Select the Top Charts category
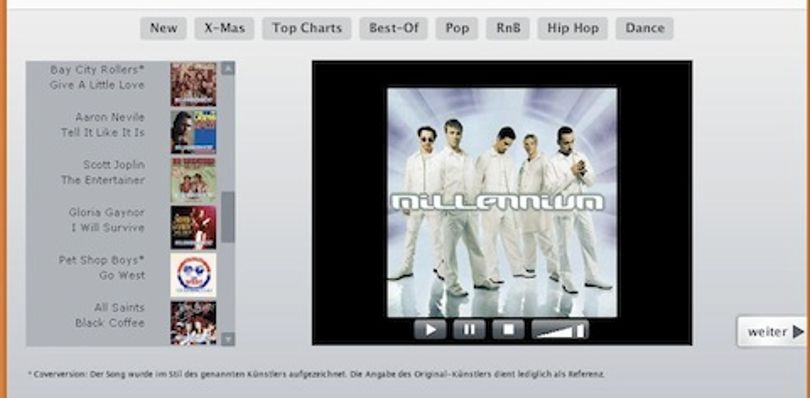Screen dimensions: 810x398 click(x=307, y=28)
